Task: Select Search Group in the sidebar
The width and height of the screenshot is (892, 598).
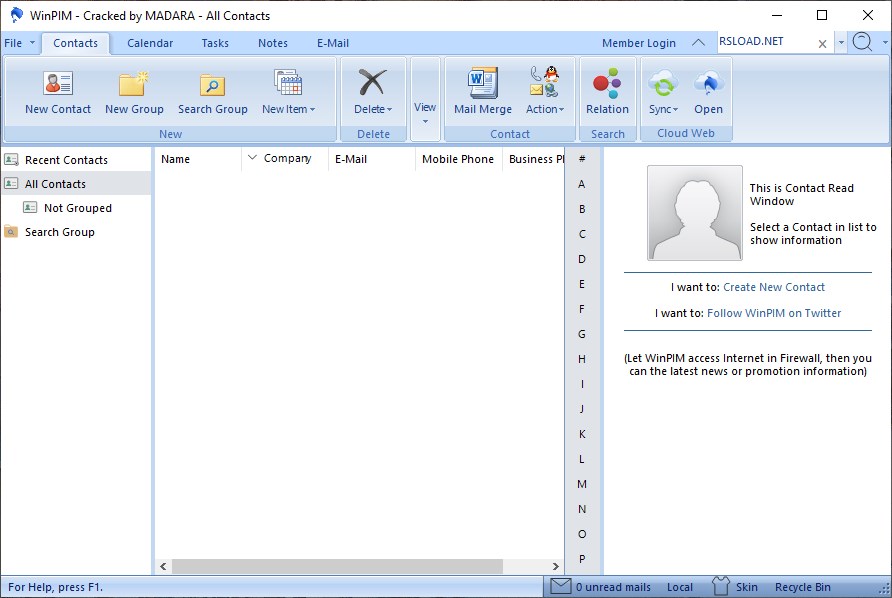Action: point(76,232)
